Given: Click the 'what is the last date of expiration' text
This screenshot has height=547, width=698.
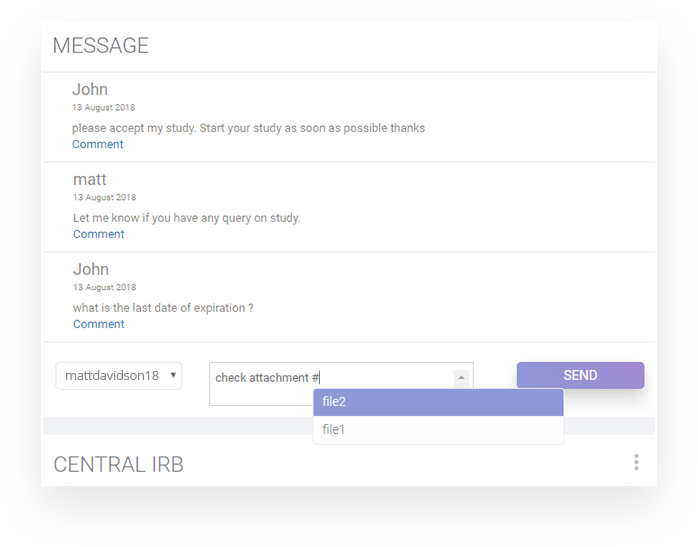Looking at the screenshot, I should coord(163,308).
